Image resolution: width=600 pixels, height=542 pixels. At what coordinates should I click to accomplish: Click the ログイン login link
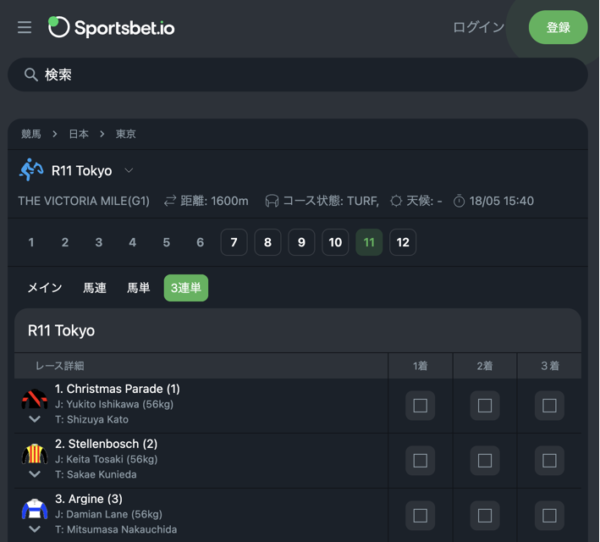[478, 28]
